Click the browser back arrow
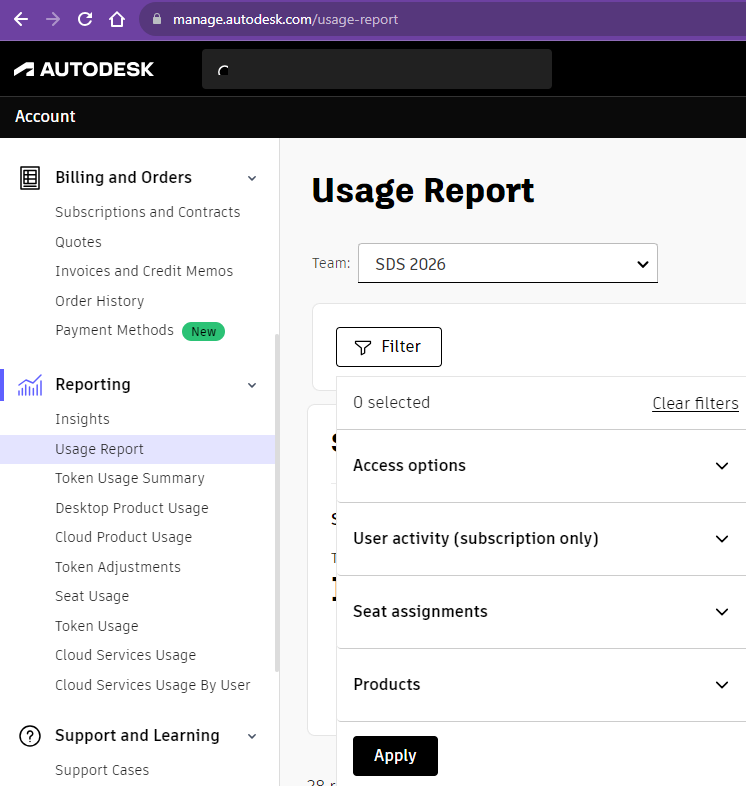The width and height of the screenshot is (746, 786). 21,20
